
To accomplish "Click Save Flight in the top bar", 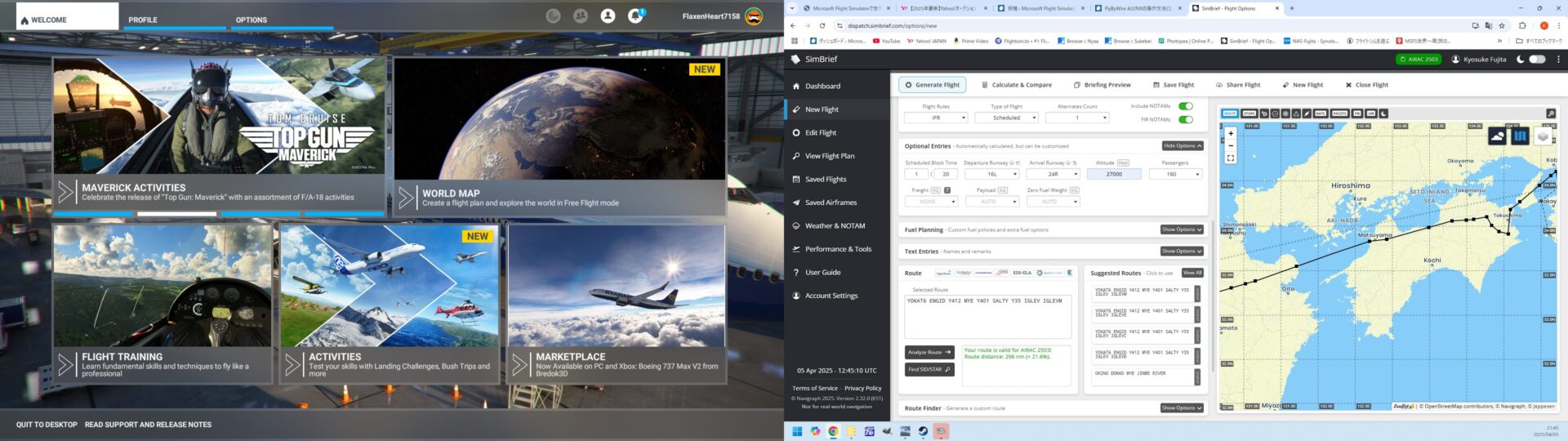I will (1174, 85).
